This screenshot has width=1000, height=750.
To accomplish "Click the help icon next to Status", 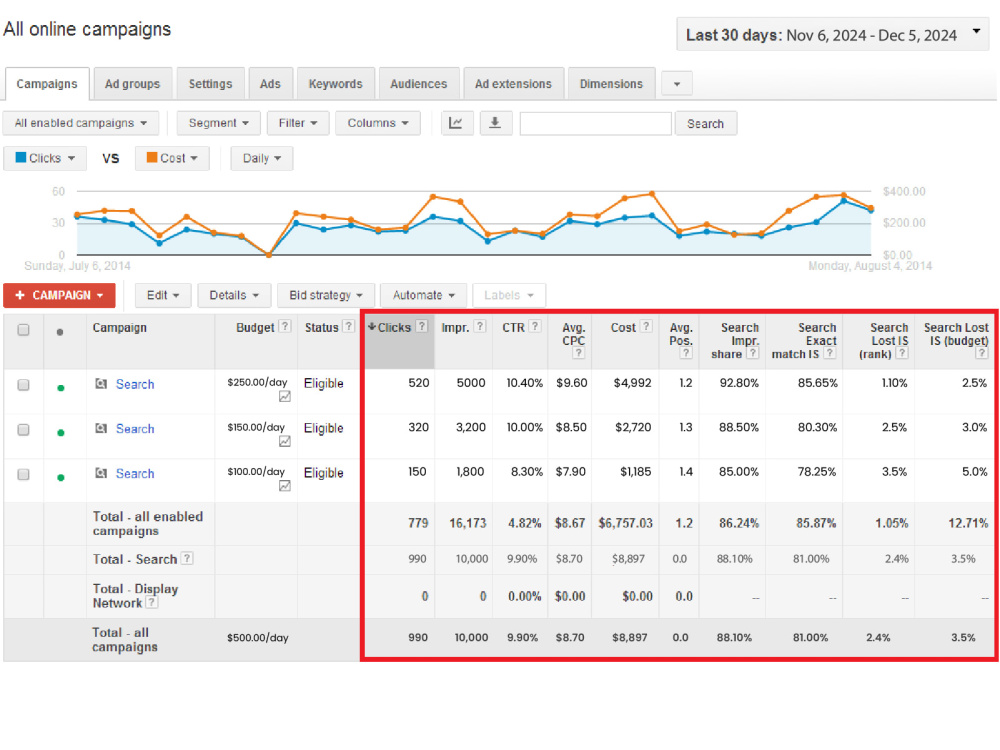I will 348,326.
